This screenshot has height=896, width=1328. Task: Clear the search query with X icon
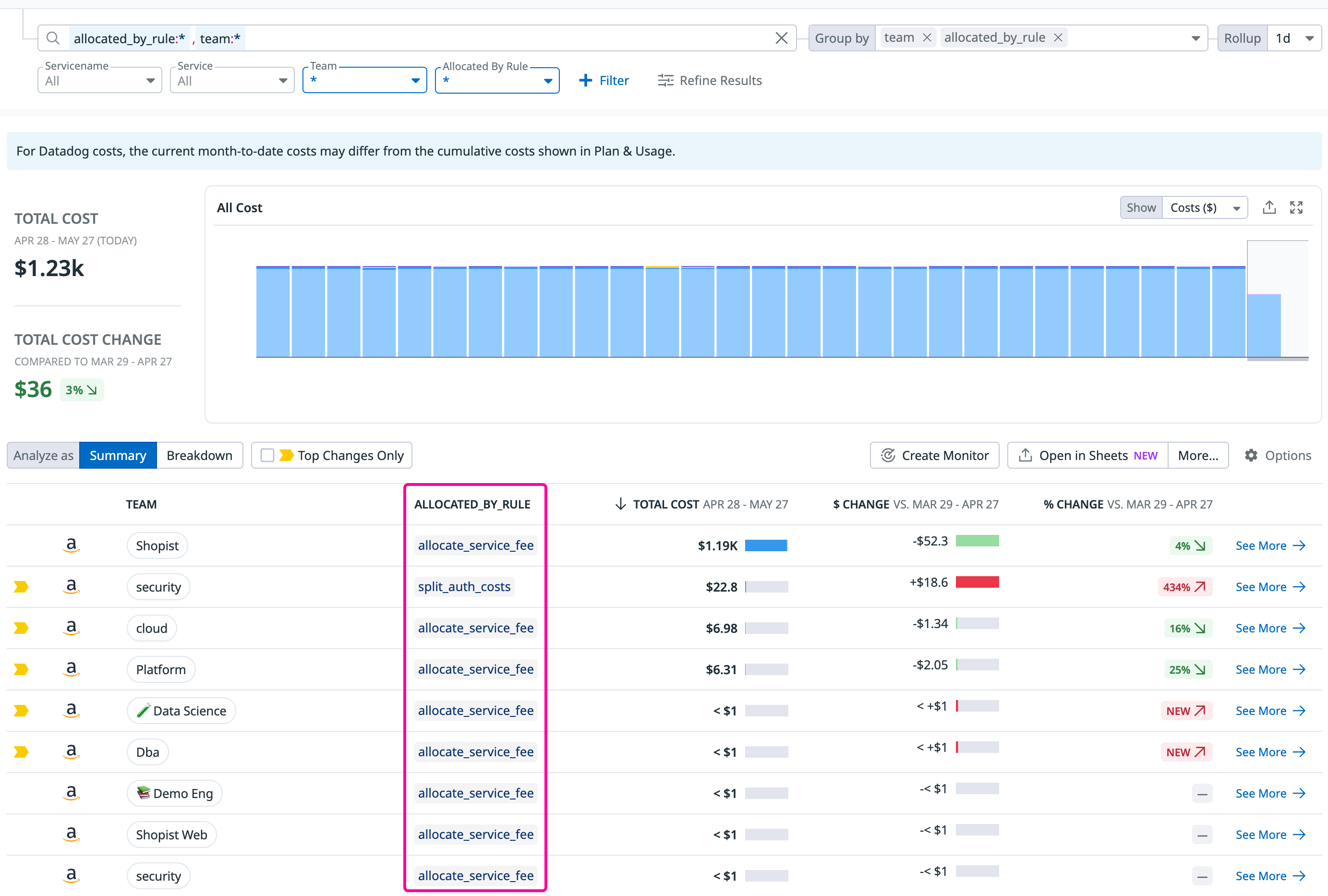781,38
